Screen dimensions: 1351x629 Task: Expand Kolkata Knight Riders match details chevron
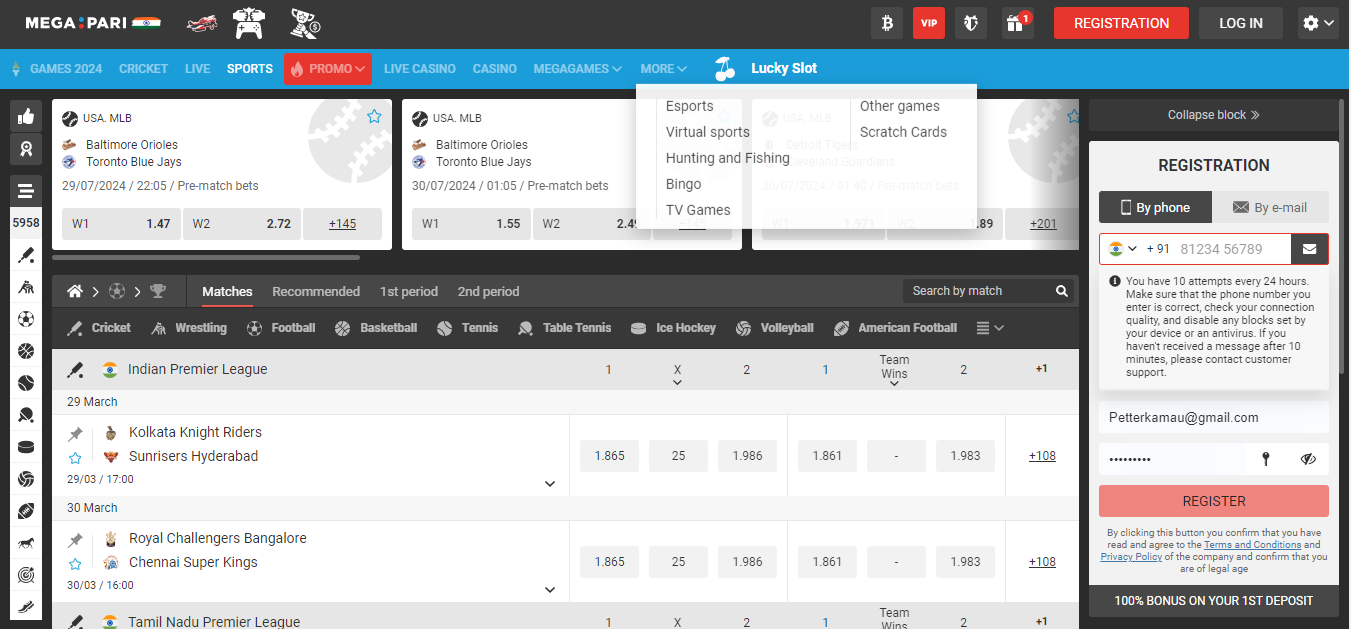550,484
